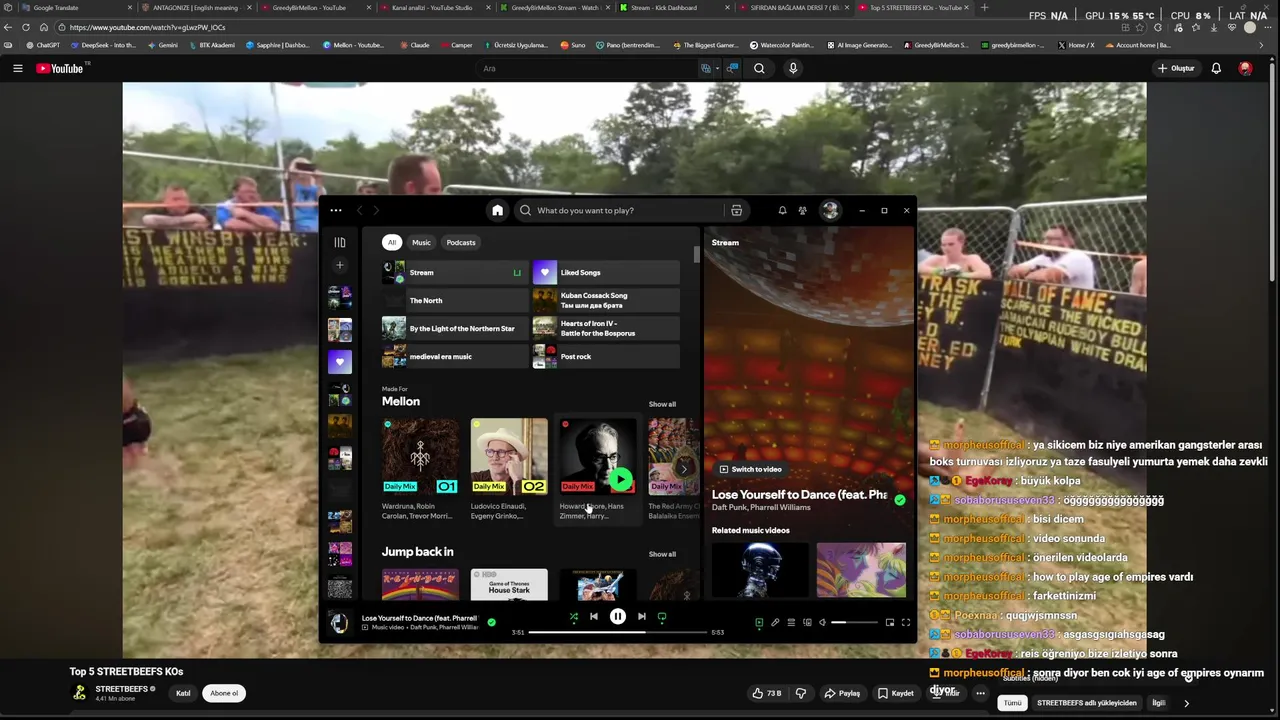This screenshot has width=1280, height=720.
Task: Skip to next track
Action: click(x=641, y=617)
